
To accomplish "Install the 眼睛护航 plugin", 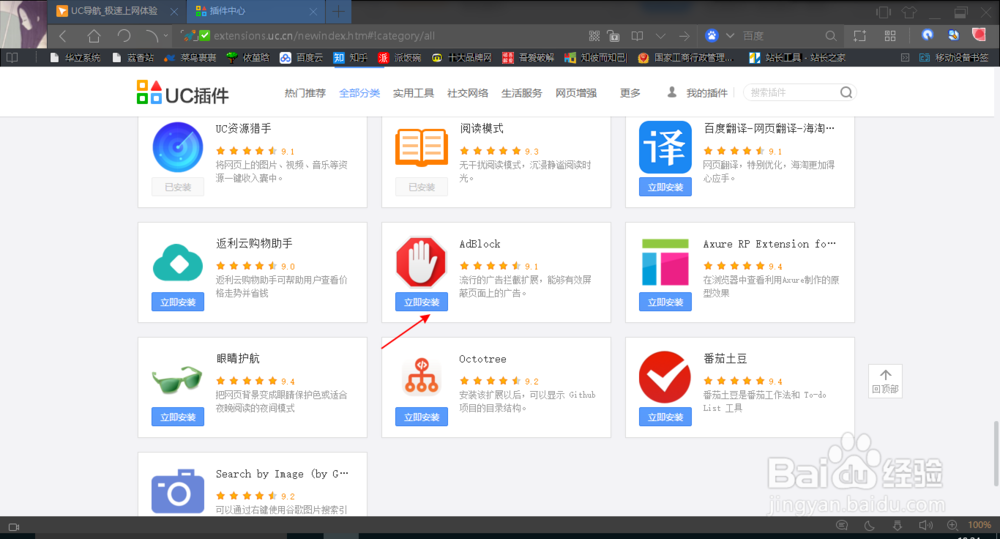I will (178, 417).
